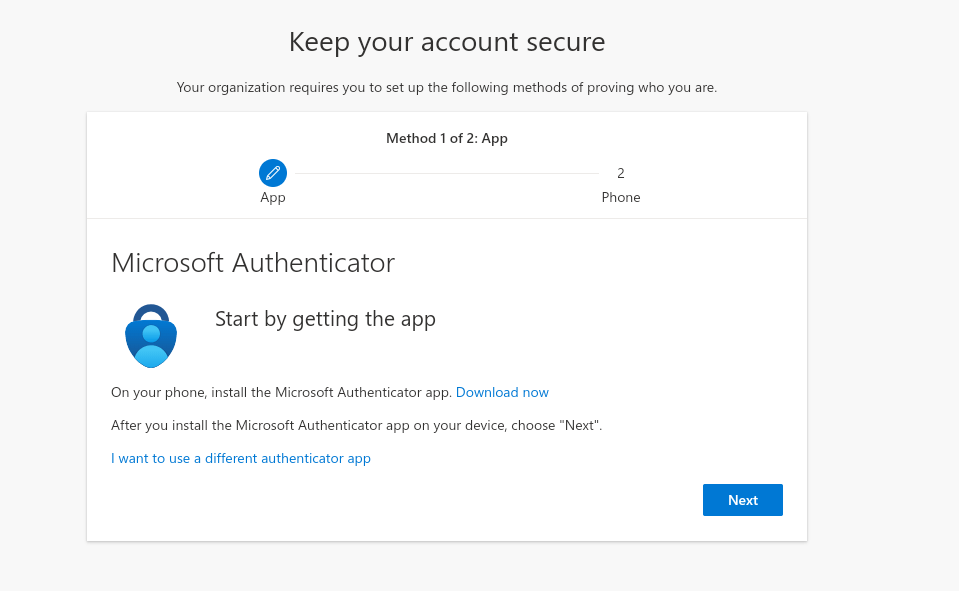Viewport: 959px width, 591px height.
Task: Click the Next button
Action: click(x=742, y=500)
